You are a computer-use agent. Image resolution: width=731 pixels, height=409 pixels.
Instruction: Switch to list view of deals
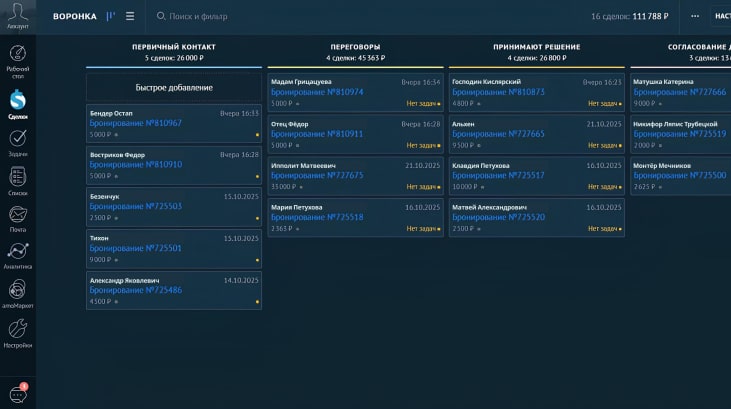tap(130, 16)
